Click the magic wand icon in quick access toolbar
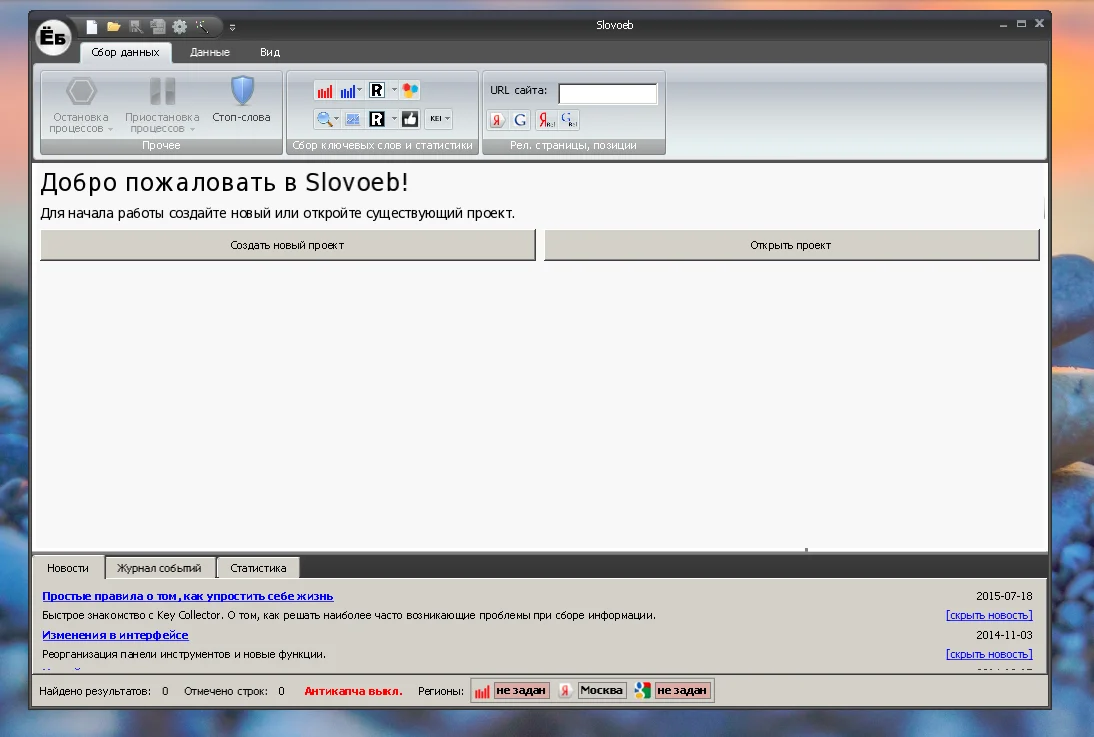This screenshot has width=1094, height=737. pyautogui.click(x=202, y=27)
